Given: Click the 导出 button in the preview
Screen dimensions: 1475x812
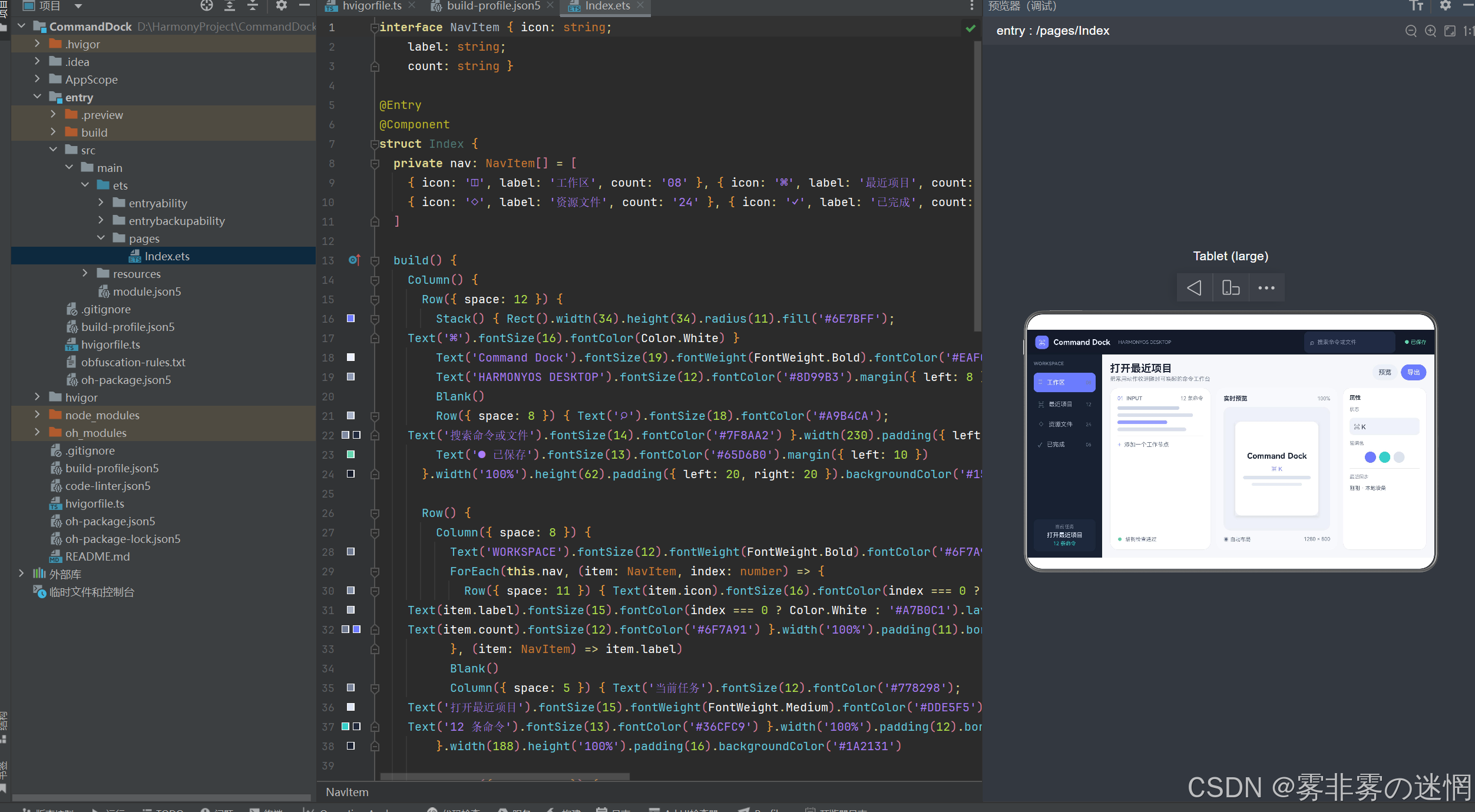Looking at the screenshot, I should (x=1413, y=372).
